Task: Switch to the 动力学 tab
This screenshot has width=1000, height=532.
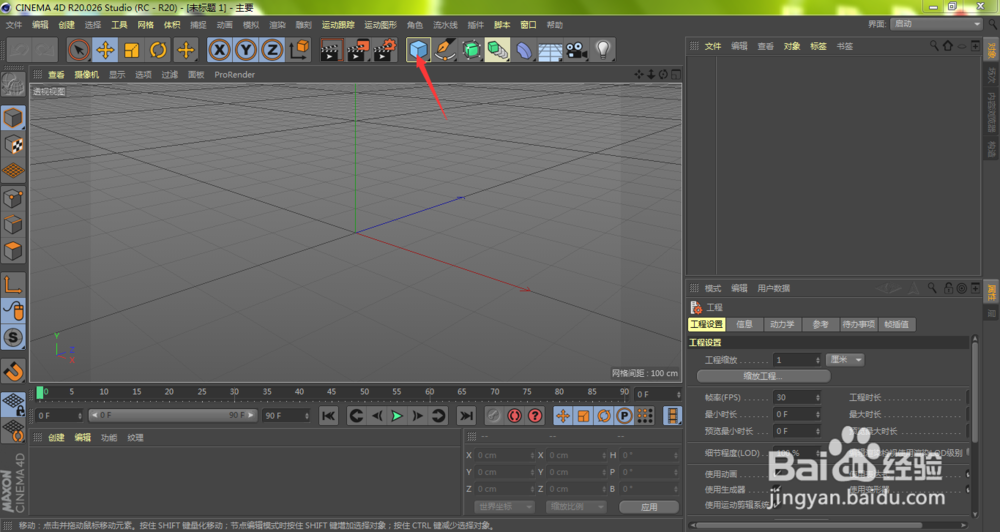Action: 782,325
